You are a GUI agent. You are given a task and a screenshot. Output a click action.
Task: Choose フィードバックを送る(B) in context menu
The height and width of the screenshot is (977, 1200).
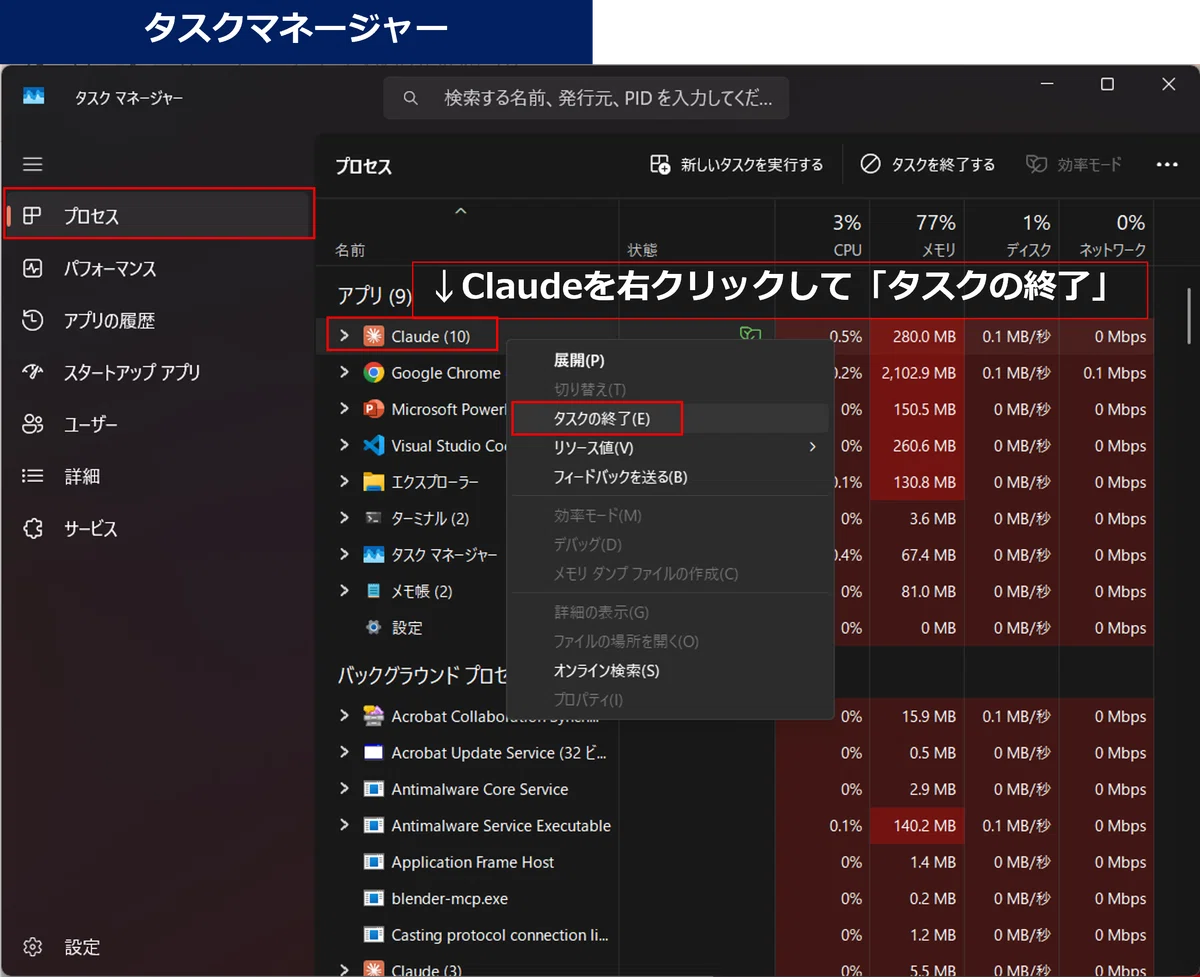(x=670, y=477)
